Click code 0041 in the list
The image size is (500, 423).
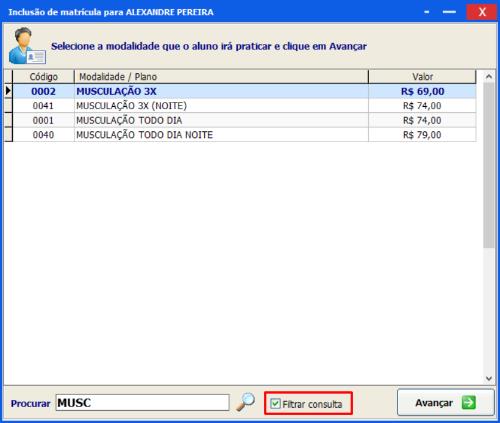(43, 106)
